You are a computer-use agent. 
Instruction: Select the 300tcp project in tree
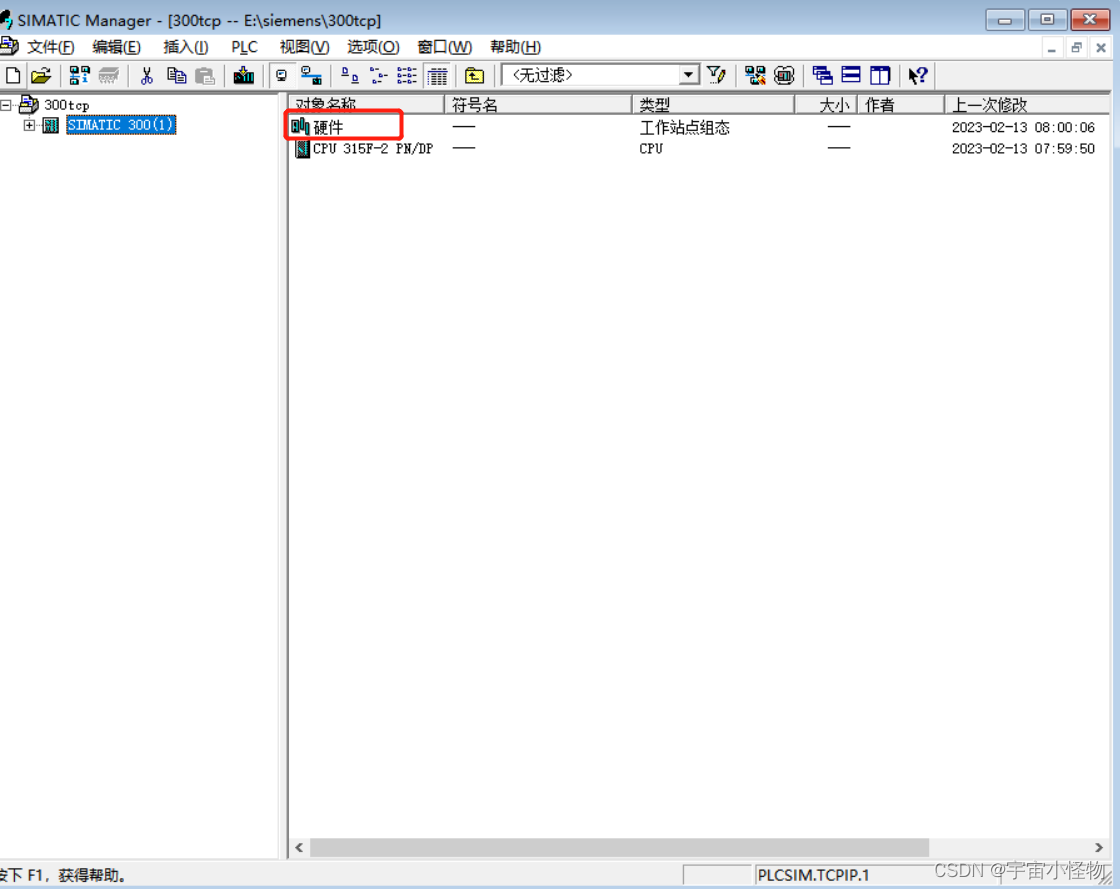(66, 105)
